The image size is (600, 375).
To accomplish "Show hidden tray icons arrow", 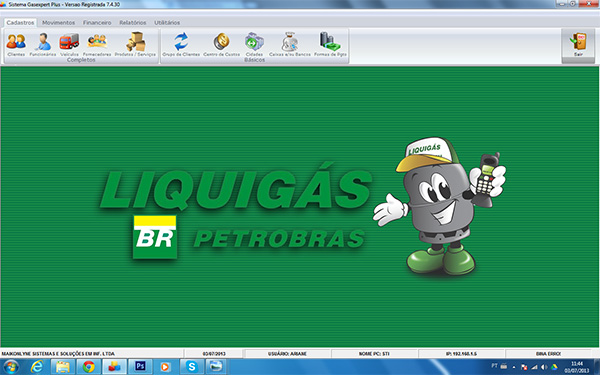I will [514, 367].
